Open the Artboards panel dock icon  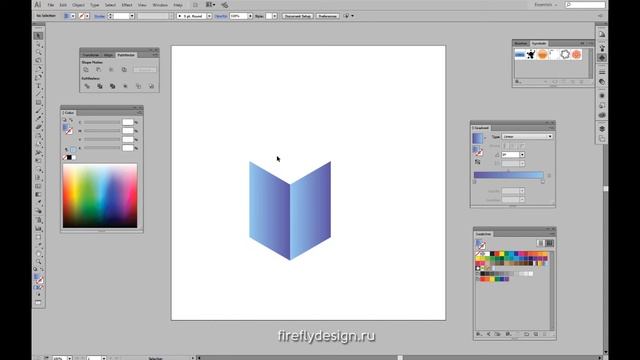(602, 139)
